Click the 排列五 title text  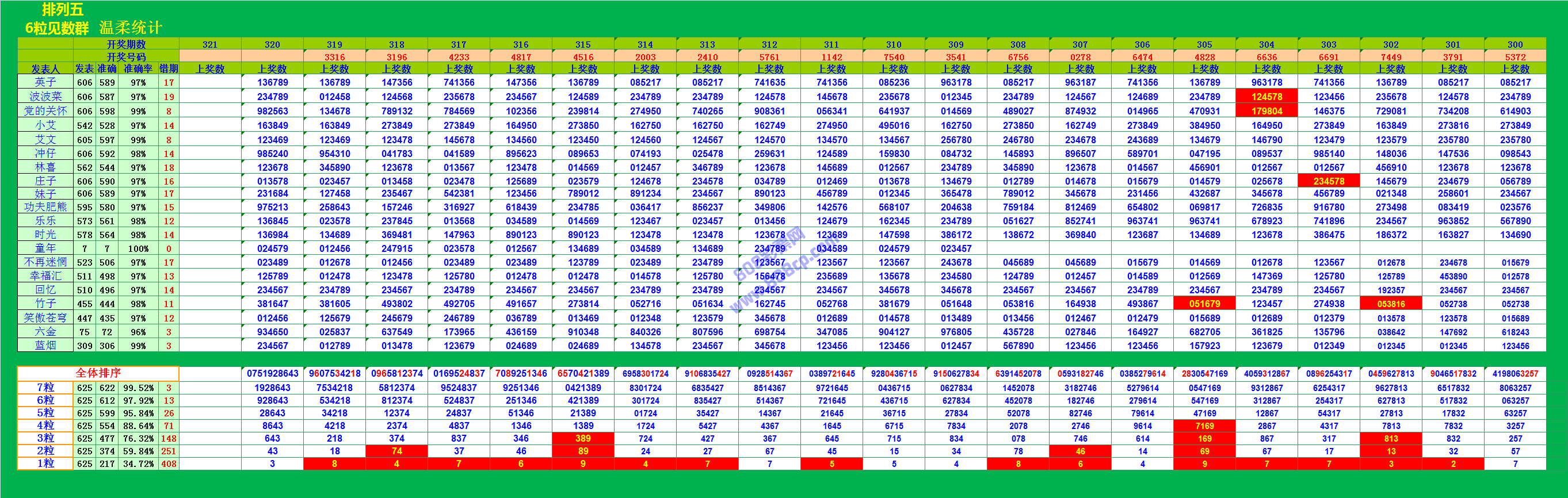pos(63,10)
